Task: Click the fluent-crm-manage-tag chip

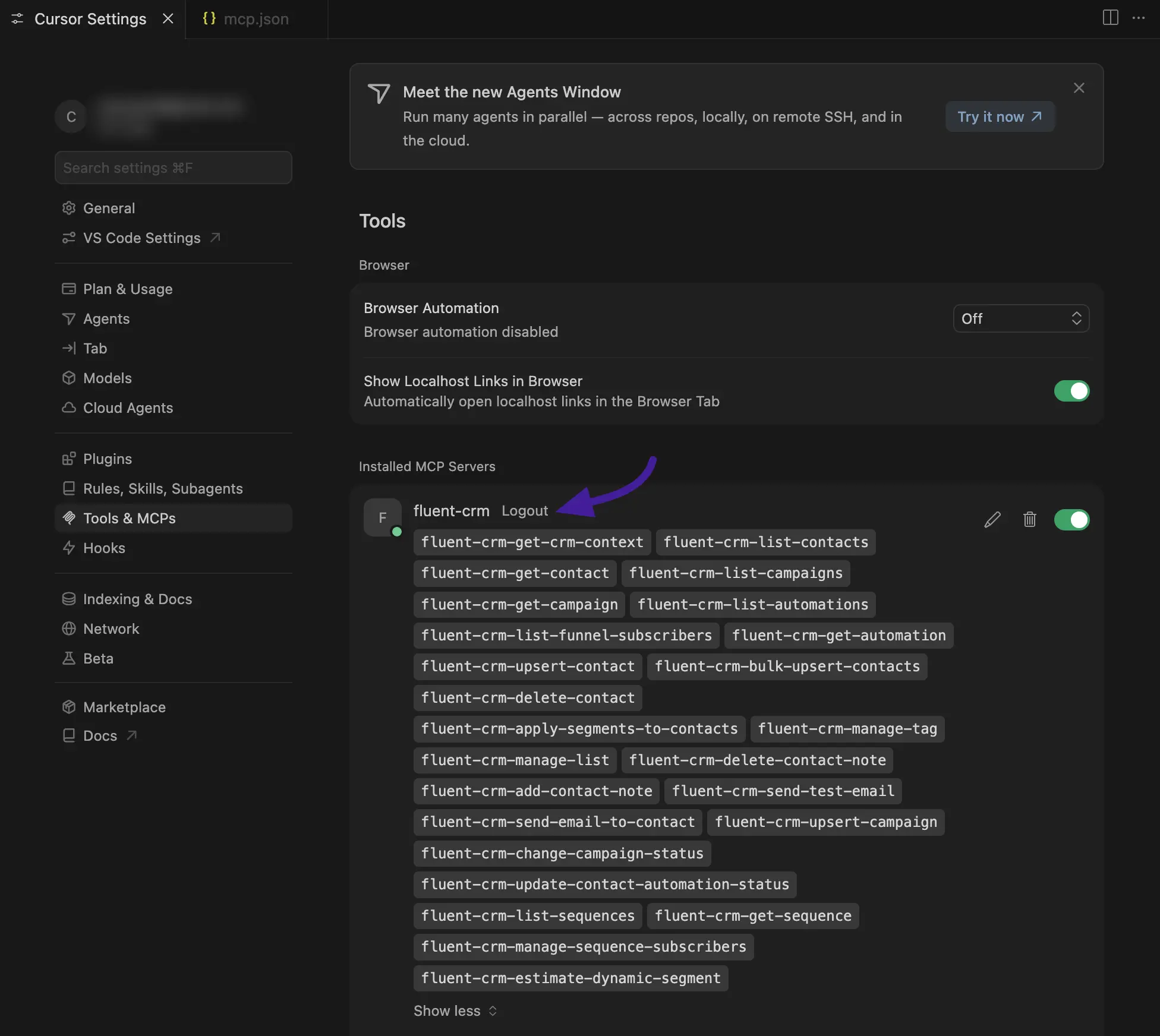Action: pyautogui.click(x=847, y=728)
